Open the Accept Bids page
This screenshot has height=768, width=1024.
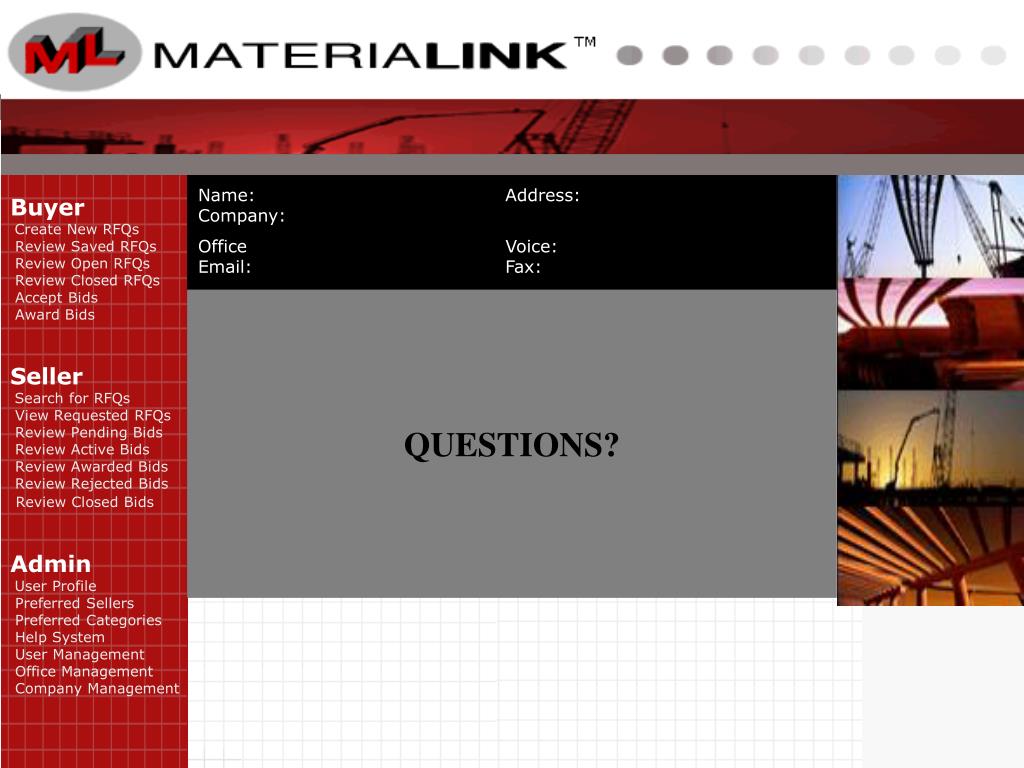56,298
